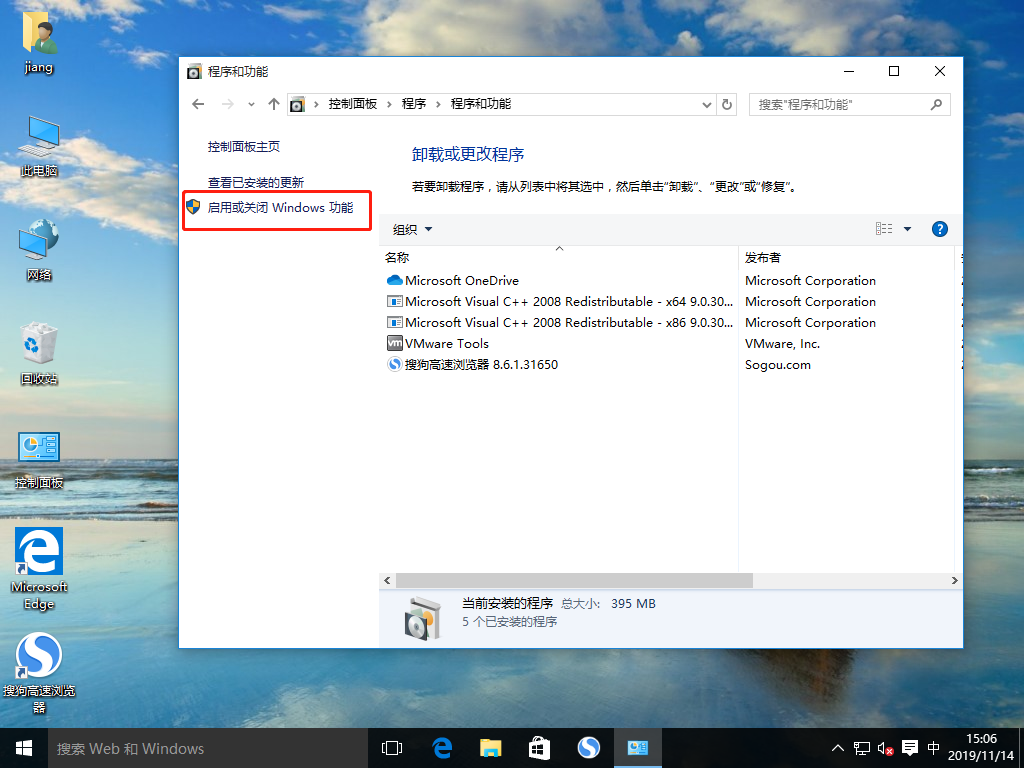Open File Explorer from the taskbar
This screenshot has width=1024, height=768.
[490, 748]
